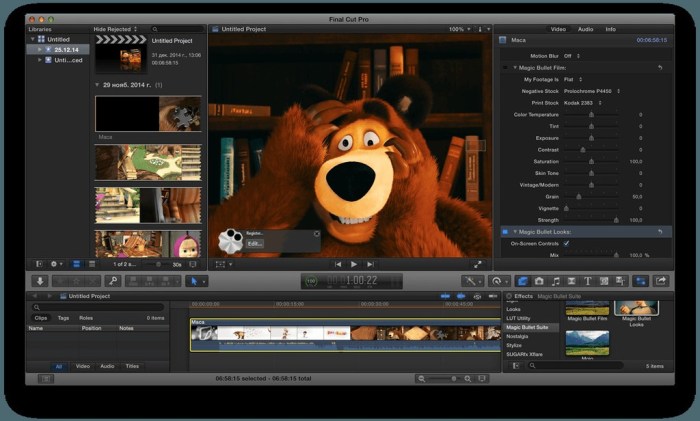Toggle Magic Bullet Looks effect enable checkbox
The image size is (700, 421).
point(504,231)
